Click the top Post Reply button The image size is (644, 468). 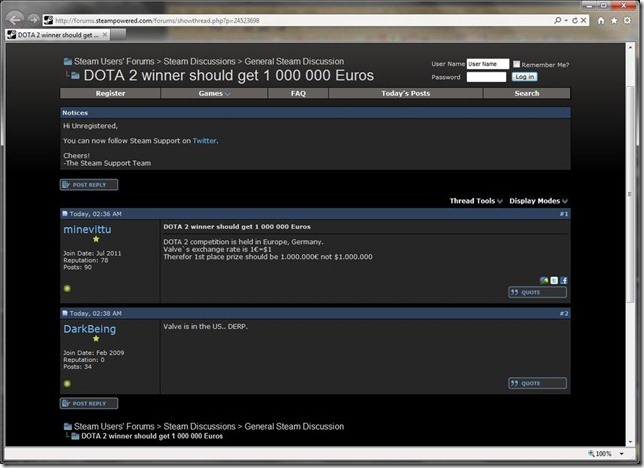click(89, 184)
